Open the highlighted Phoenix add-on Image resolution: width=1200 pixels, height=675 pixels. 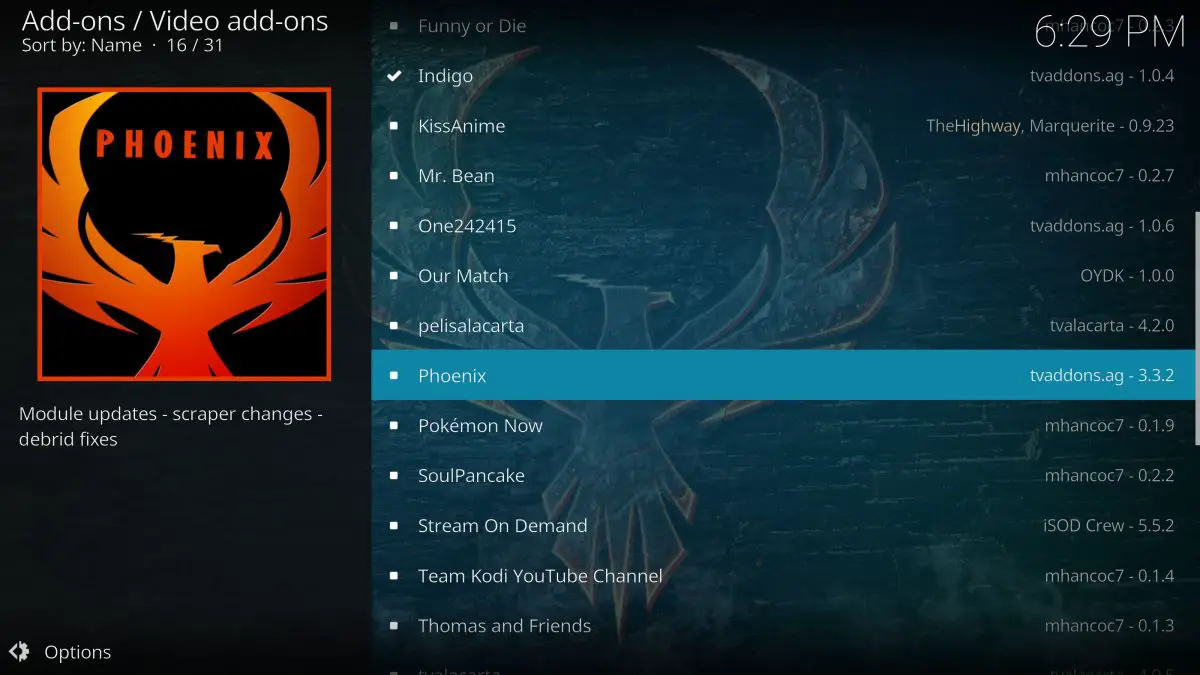(x=783, y=375)
